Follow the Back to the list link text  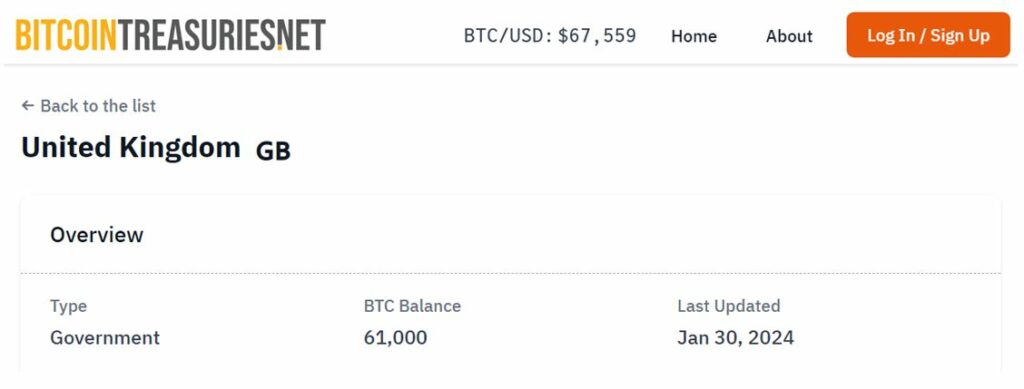pos(98,106)
